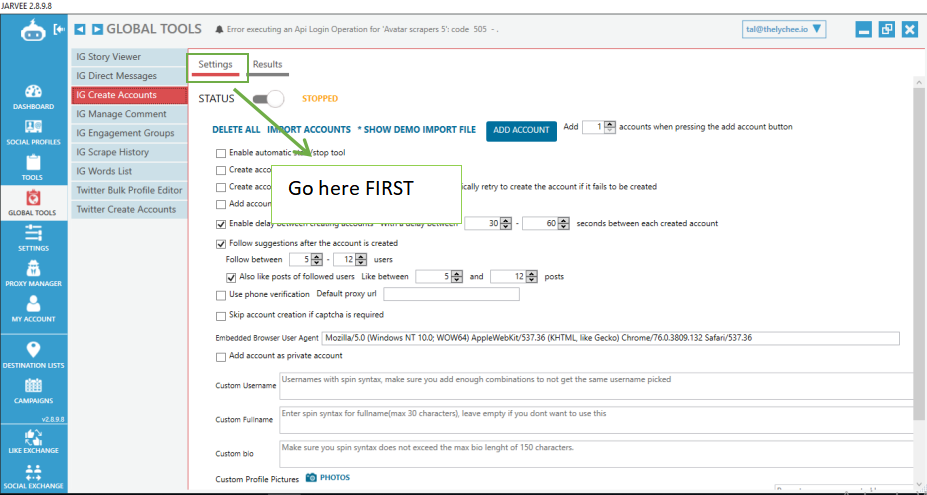Collapse the sidebar using the arrow icon
The image size is (927, 495).
click(59, 29)
